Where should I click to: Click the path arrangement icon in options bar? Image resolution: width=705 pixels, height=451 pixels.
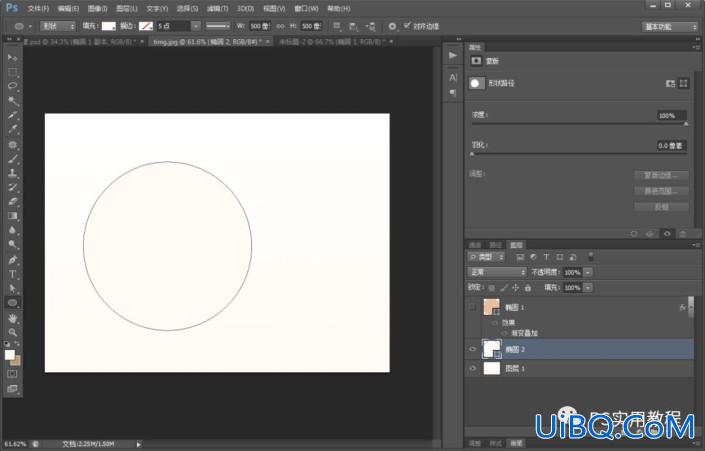pos(370,27)
